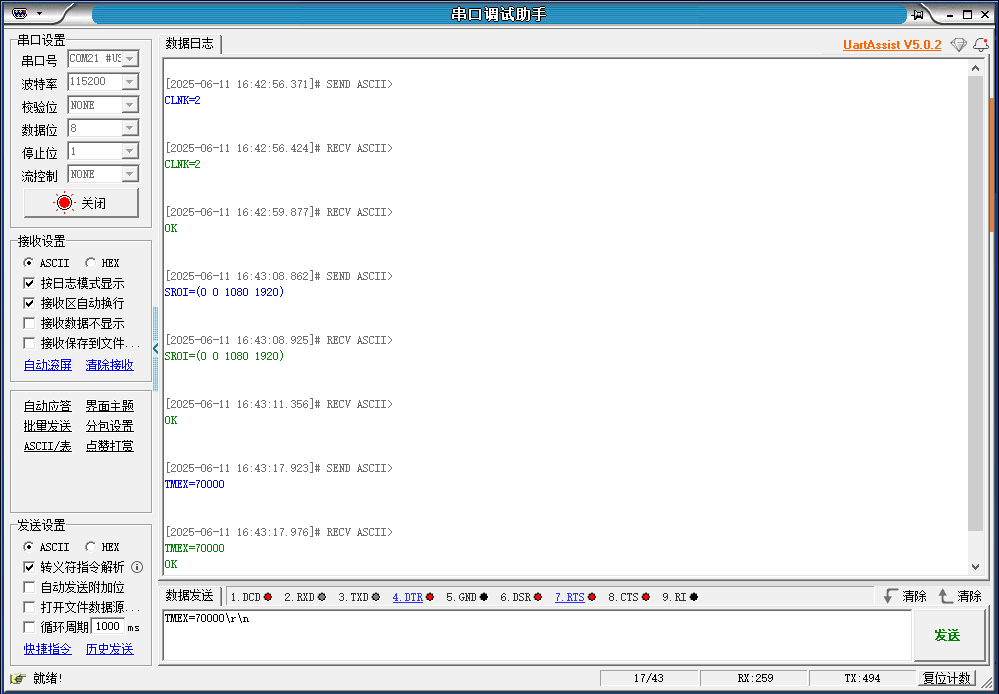Click the red 关闭 port button
Viewport: 999px width, 694px height.
click(80, 203)
